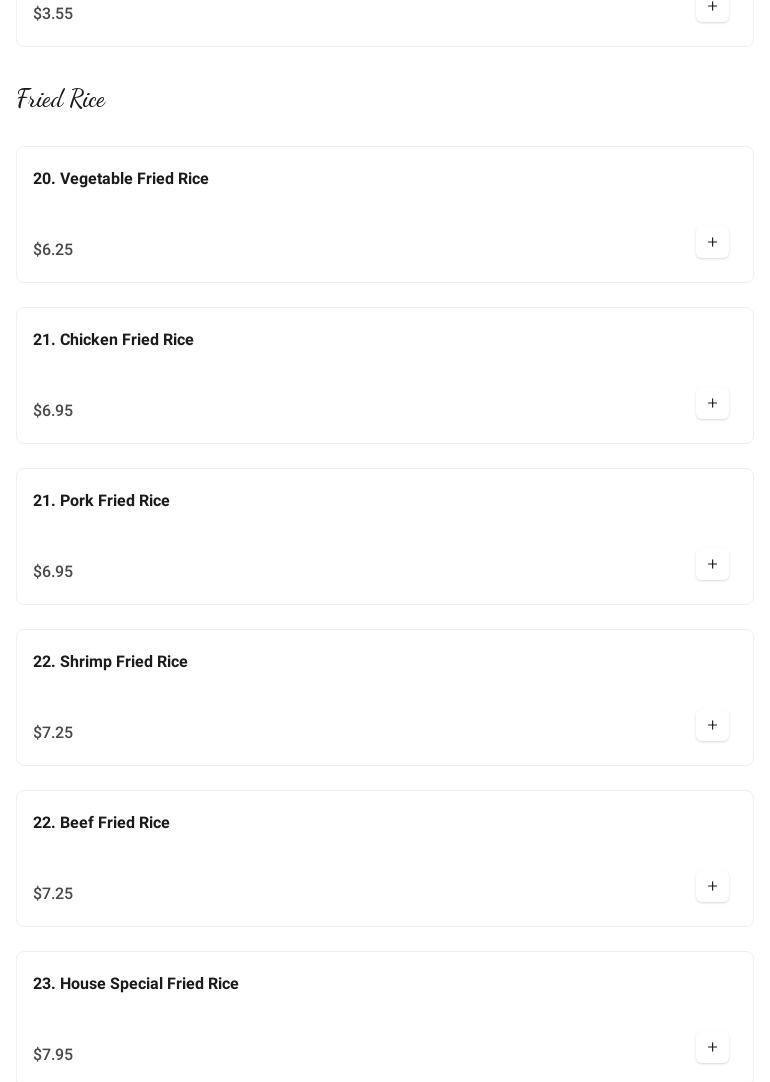
Task: Select the Shrimp Fried Rice item title
Action: pyautogui.click(x=110, y=662)
